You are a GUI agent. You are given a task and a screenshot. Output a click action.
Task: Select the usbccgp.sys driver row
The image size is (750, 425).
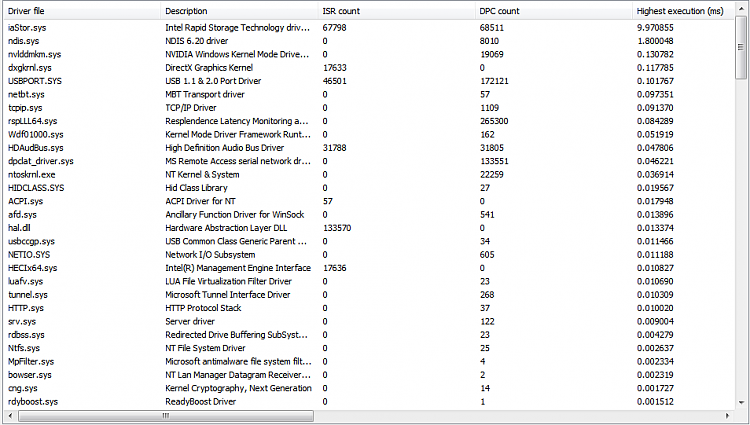click(x=369, y=241)
